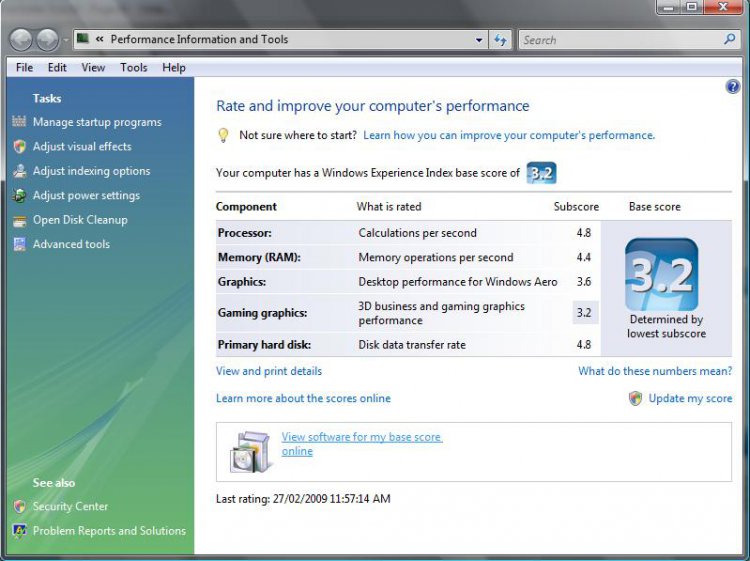Click the Back navigation arrow button
Image resolution: width=750 pixels, height=561 pixels.
pyautogui.click(x=21, y=40)
